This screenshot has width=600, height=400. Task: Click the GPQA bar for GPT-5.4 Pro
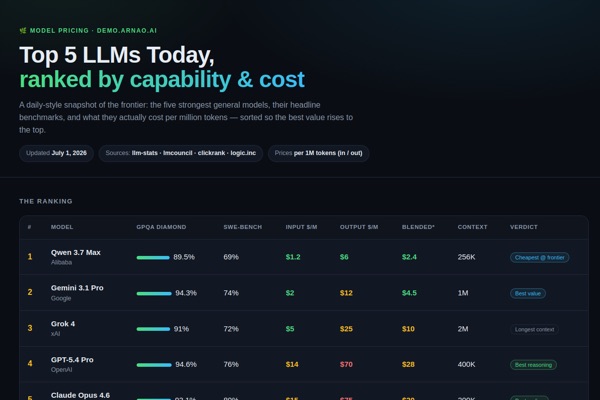point(154,365)
